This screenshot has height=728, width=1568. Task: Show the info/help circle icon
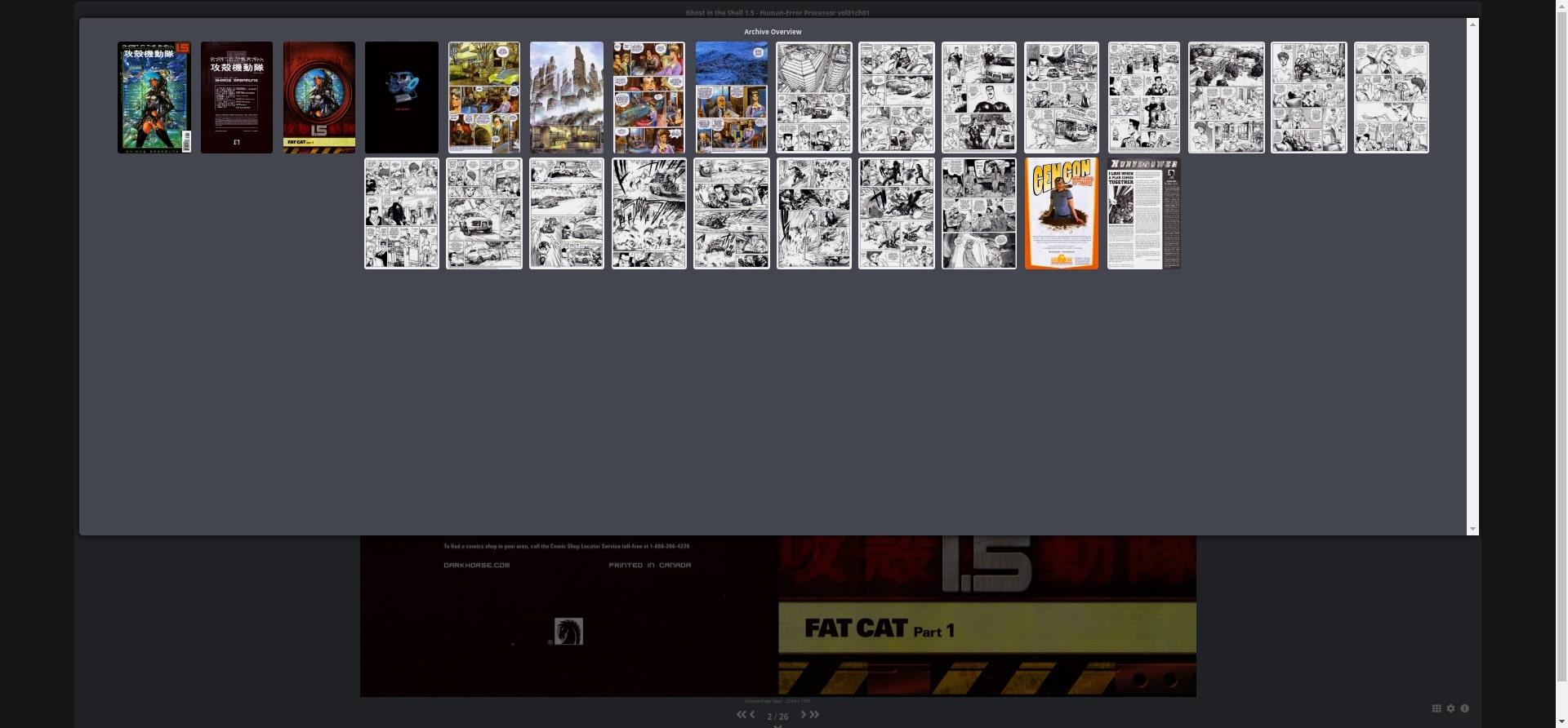(1464, 708)
